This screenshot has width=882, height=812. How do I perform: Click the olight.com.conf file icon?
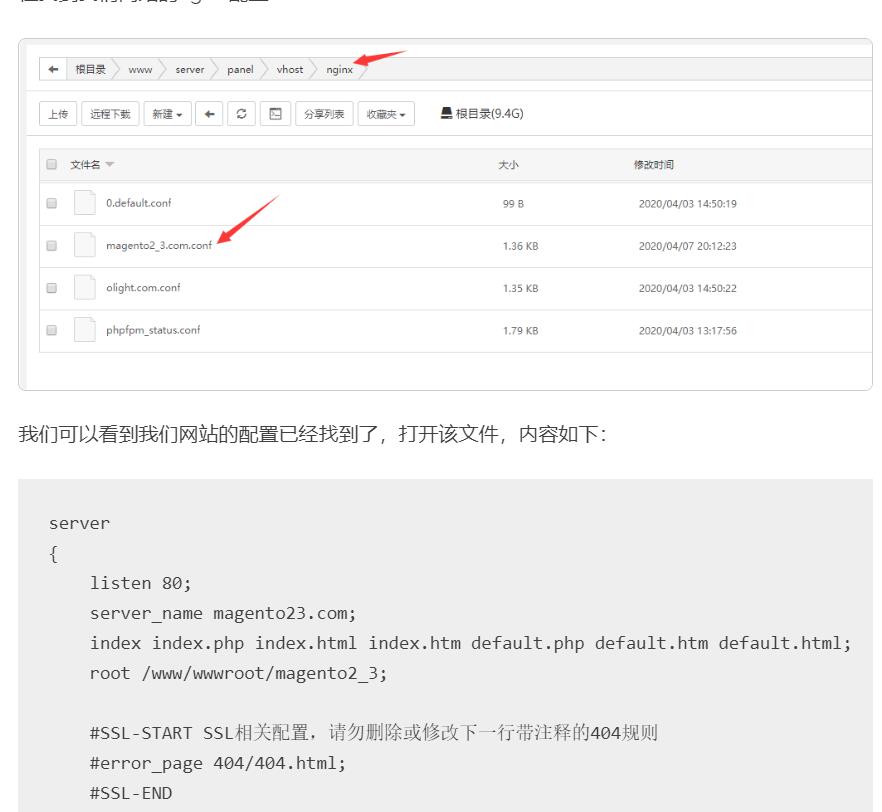point(85,288)
